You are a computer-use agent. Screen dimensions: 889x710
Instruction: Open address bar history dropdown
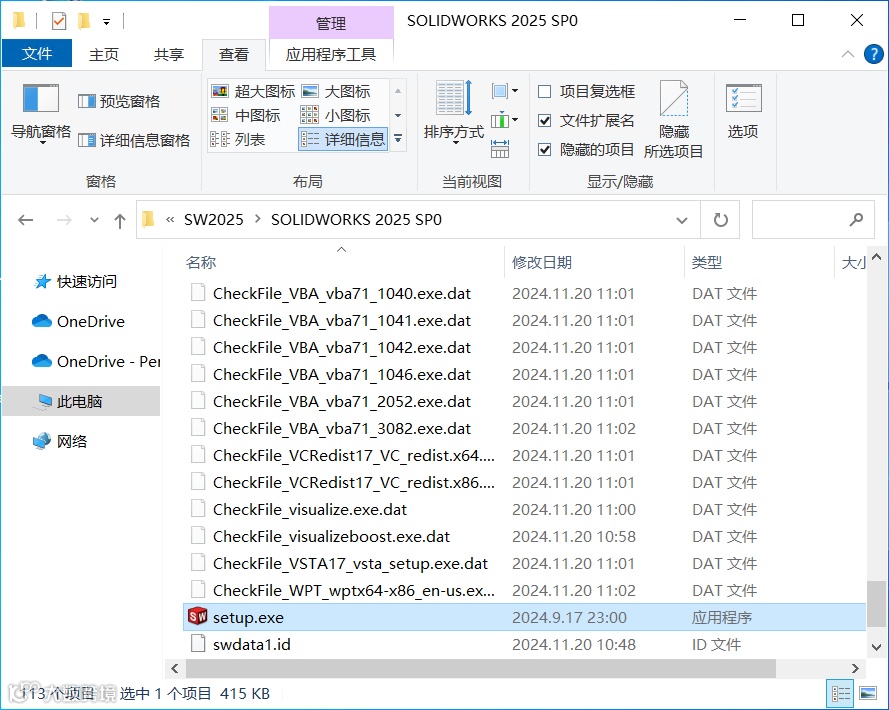682,219
